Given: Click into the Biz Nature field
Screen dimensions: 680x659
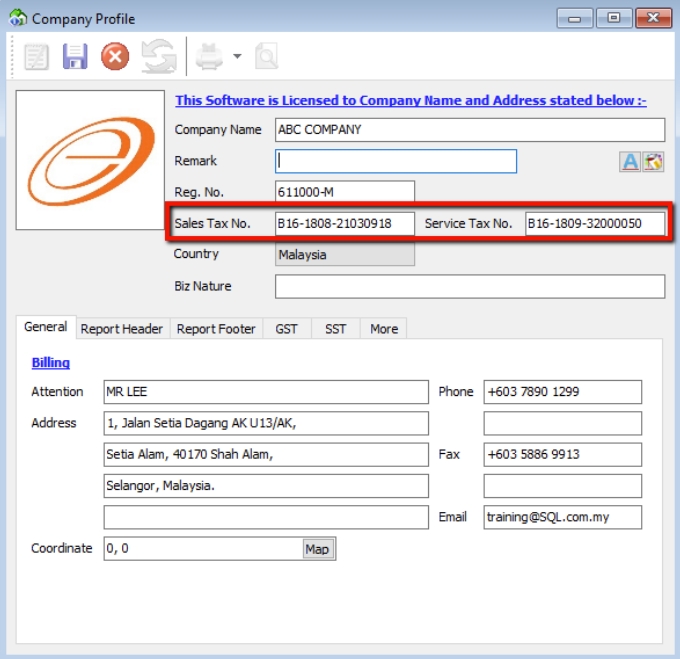Looking at the screenshot, I should pos(469,287).
